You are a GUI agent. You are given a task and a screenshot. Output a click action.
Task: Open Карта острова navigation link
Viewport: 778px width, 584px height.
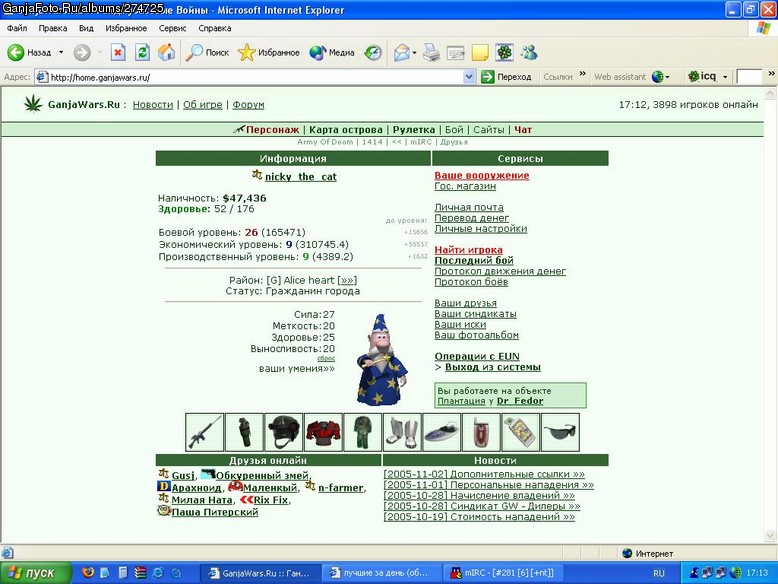coord(346,130)
